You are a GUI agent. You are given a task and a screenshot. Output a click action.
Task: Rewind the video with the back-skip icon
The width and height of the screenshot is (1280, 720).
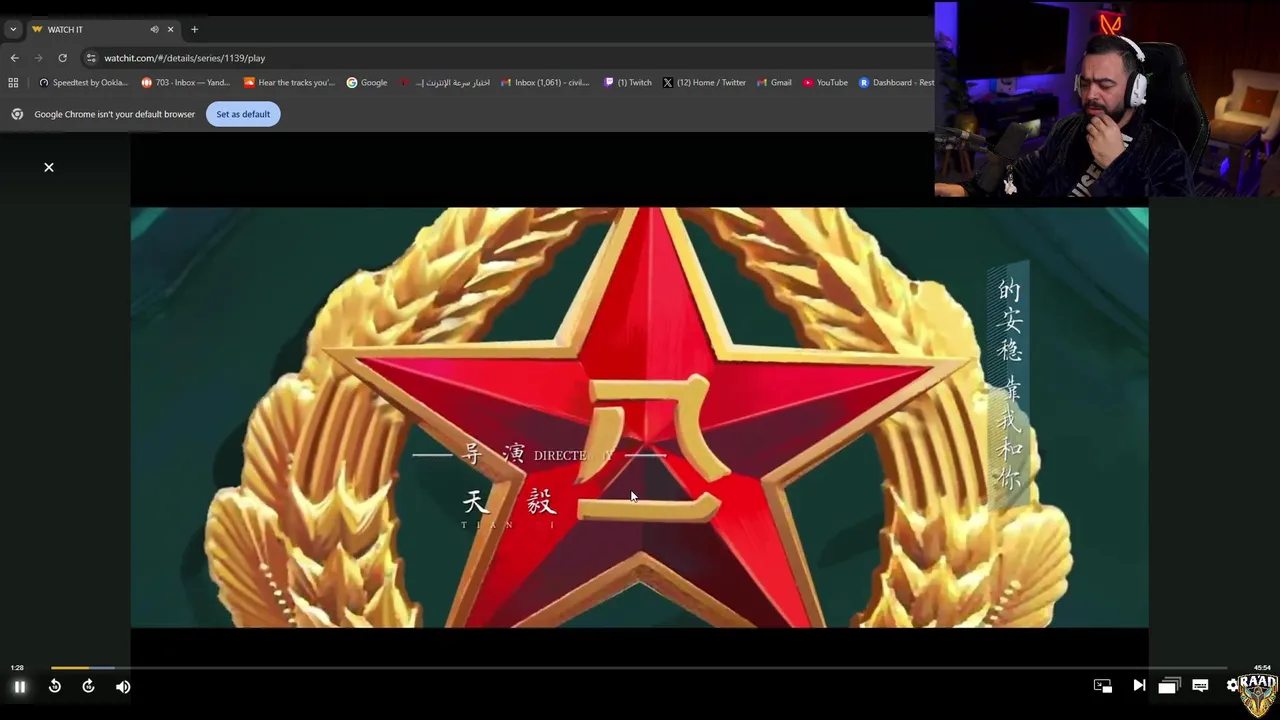55,686
